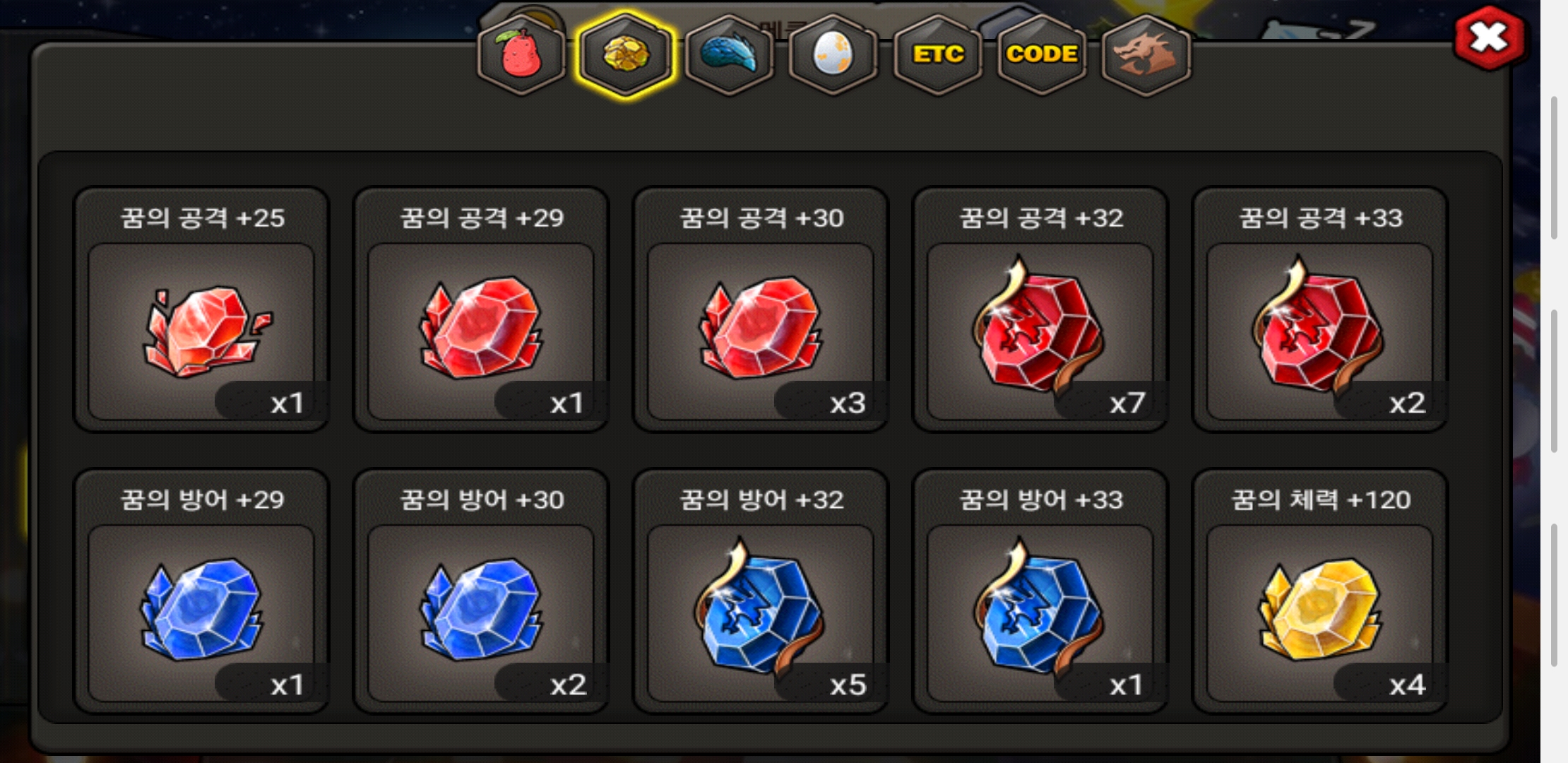The height and width of the screenshot is (763, 1568).
Task: Open the CODE tab
Action: (x=1042, y=55)
